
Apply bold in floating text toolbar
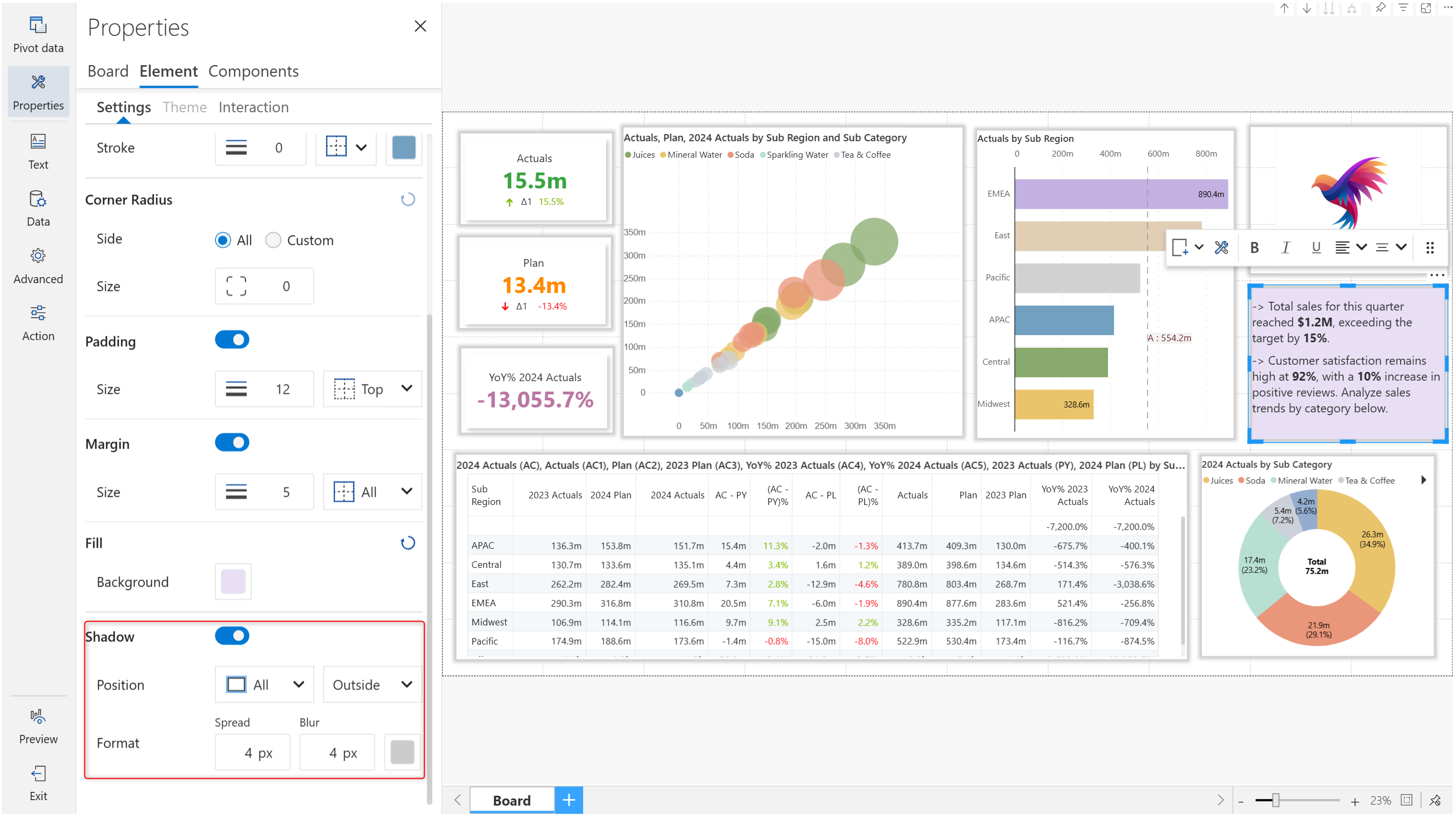1254,248
